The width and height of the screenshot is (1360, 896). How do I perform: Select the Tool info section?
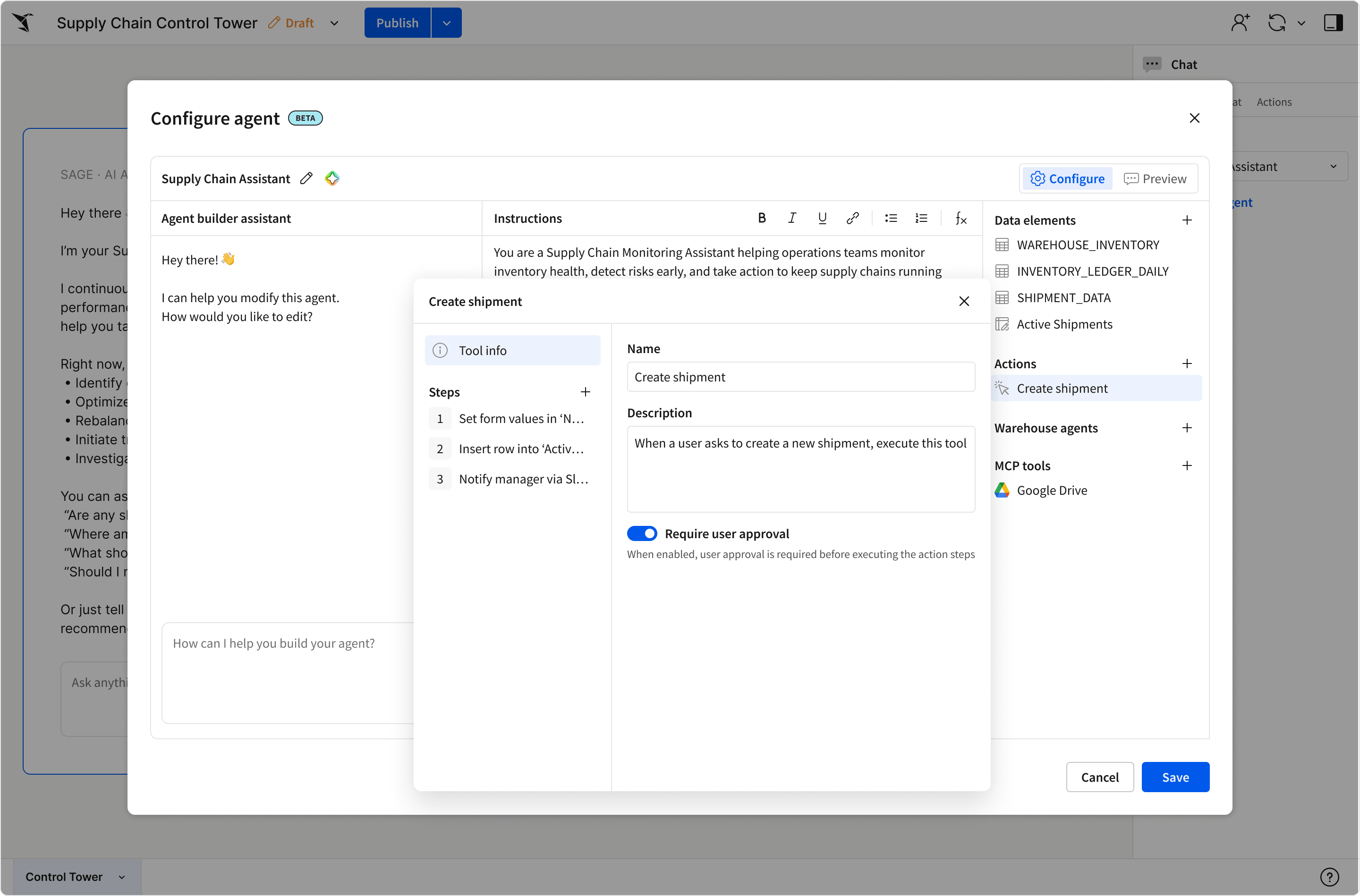point(512,350)
